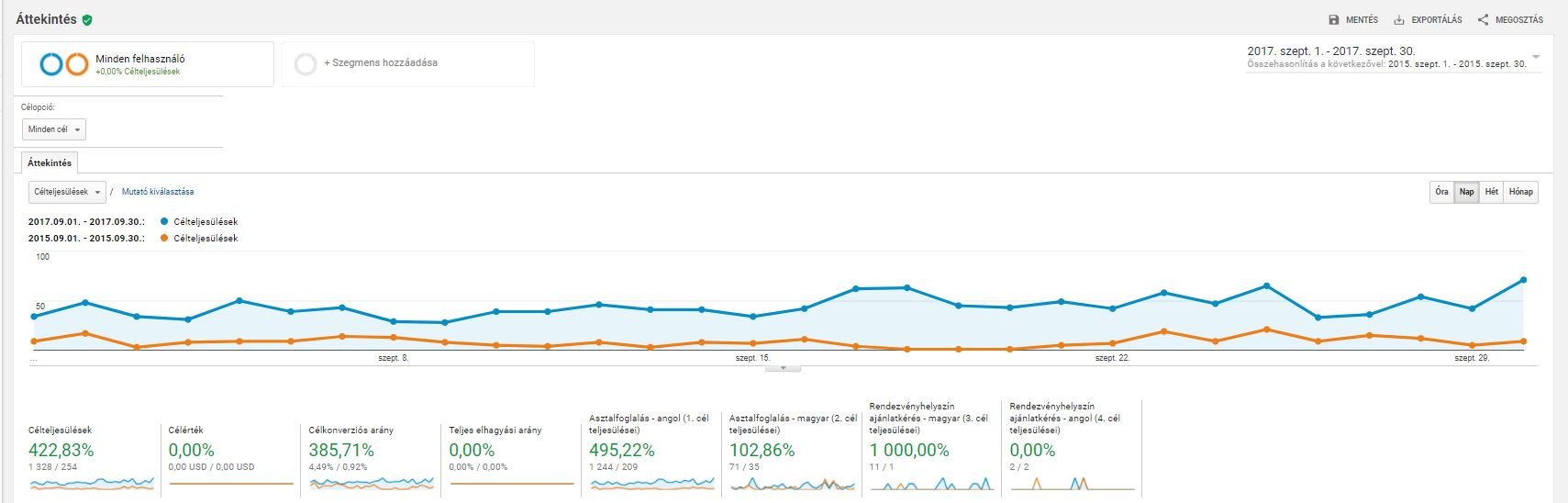The width and height of the screenshot is (1568, 503).
Task: Click the blue 2017 legend dot
Action: (164, 222)
